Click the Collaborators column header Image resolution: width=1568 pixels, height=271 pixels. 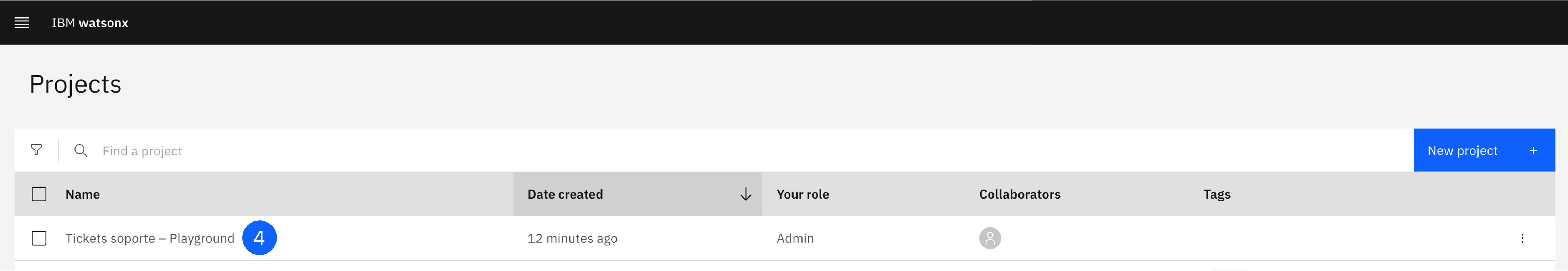point(1020,194)
